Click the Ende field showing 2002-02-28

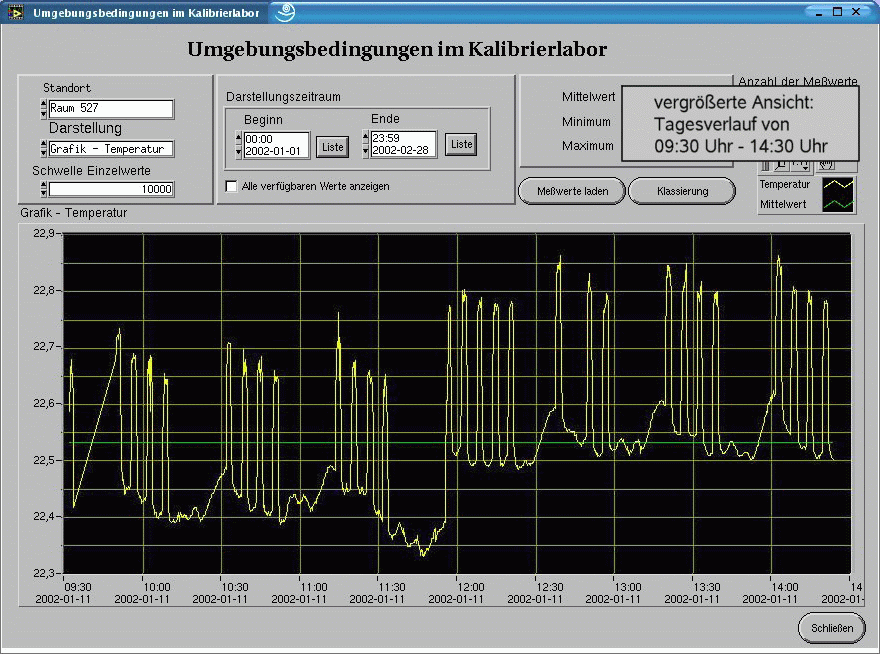[403, 144]
